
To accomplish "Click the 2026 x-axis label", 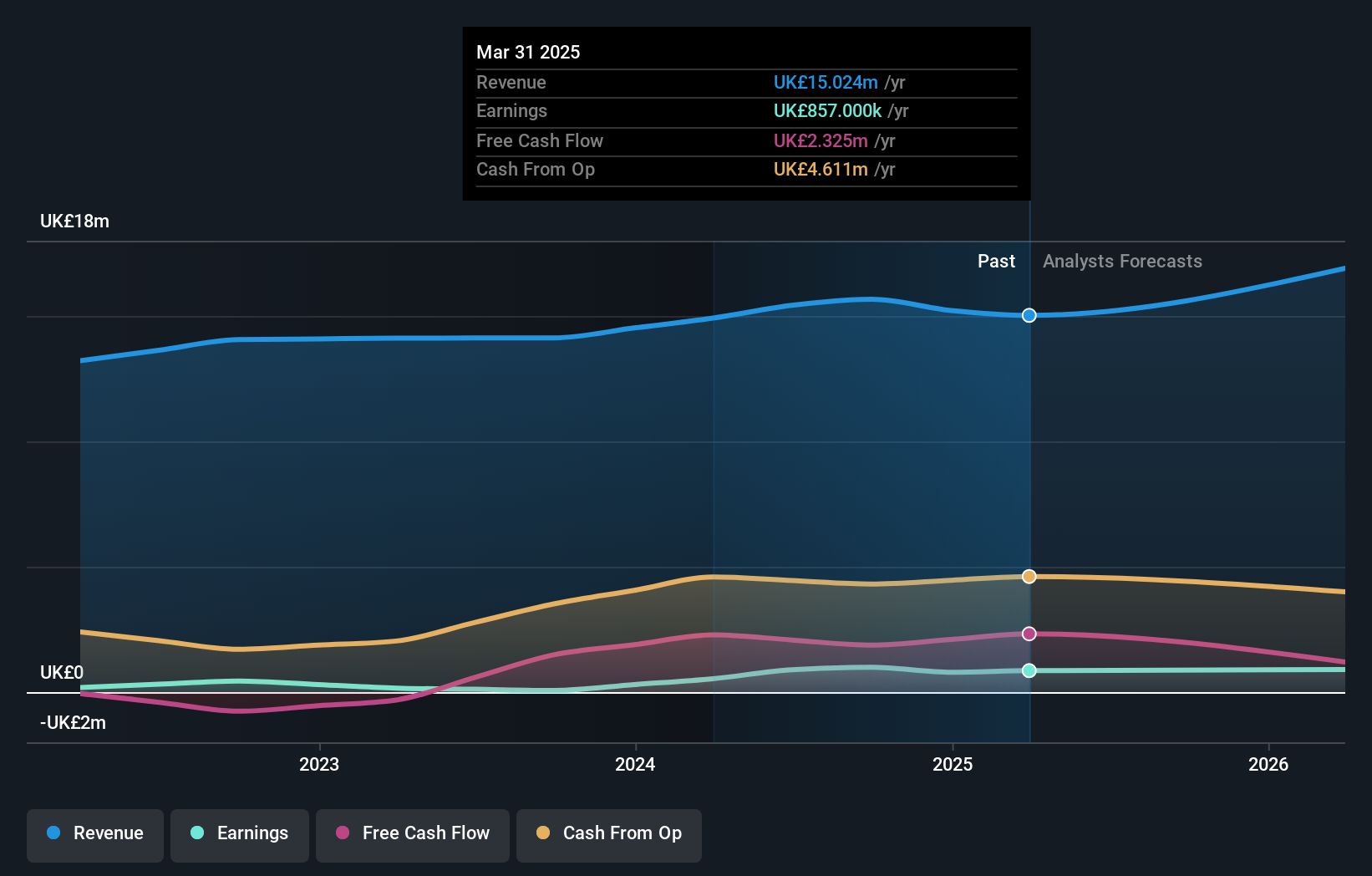I will click(1268, 764).
